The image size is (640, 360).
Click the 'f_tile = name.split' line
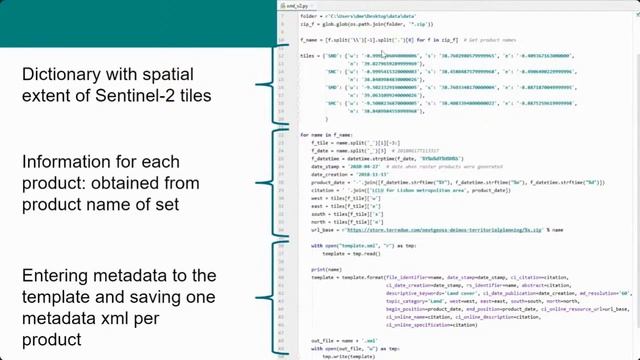point(356,143)
